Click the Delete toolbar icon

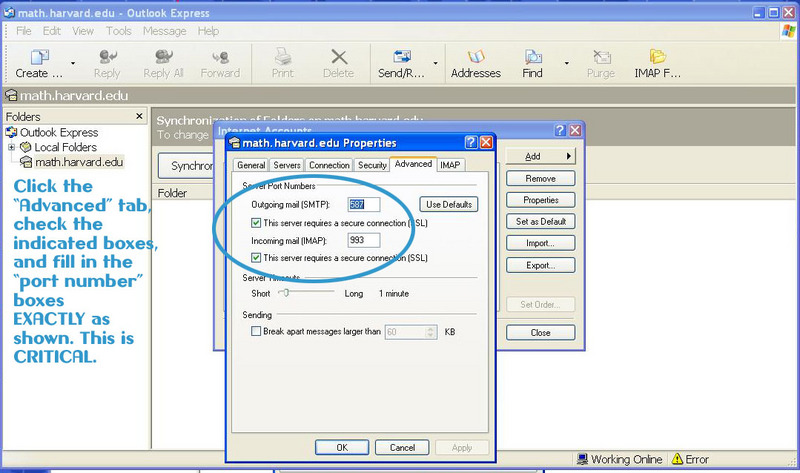click(338, 59)
